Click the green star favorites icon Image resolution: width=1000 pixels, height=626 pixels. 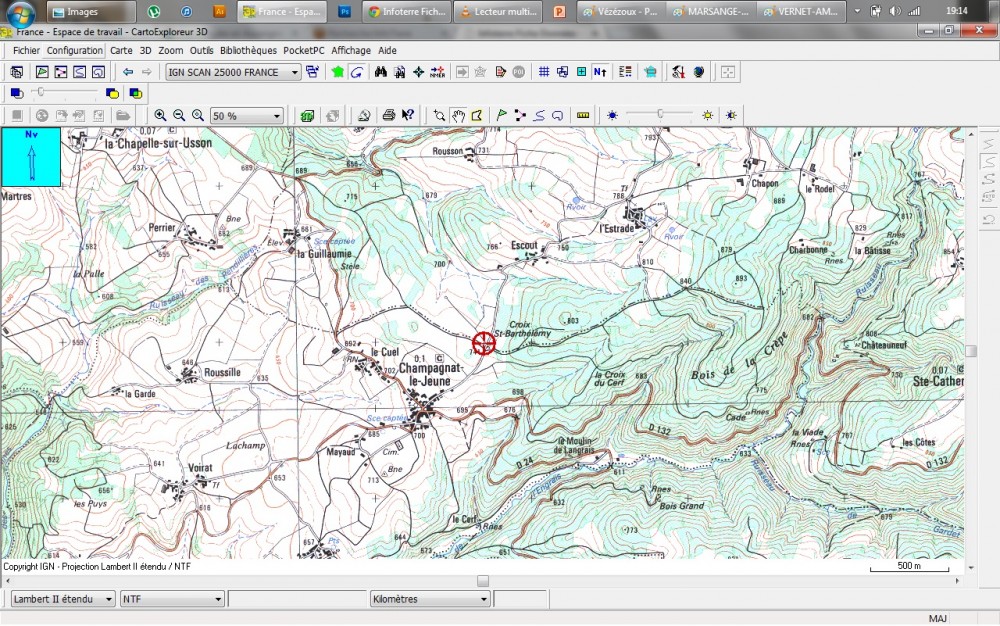click(338, 72)
